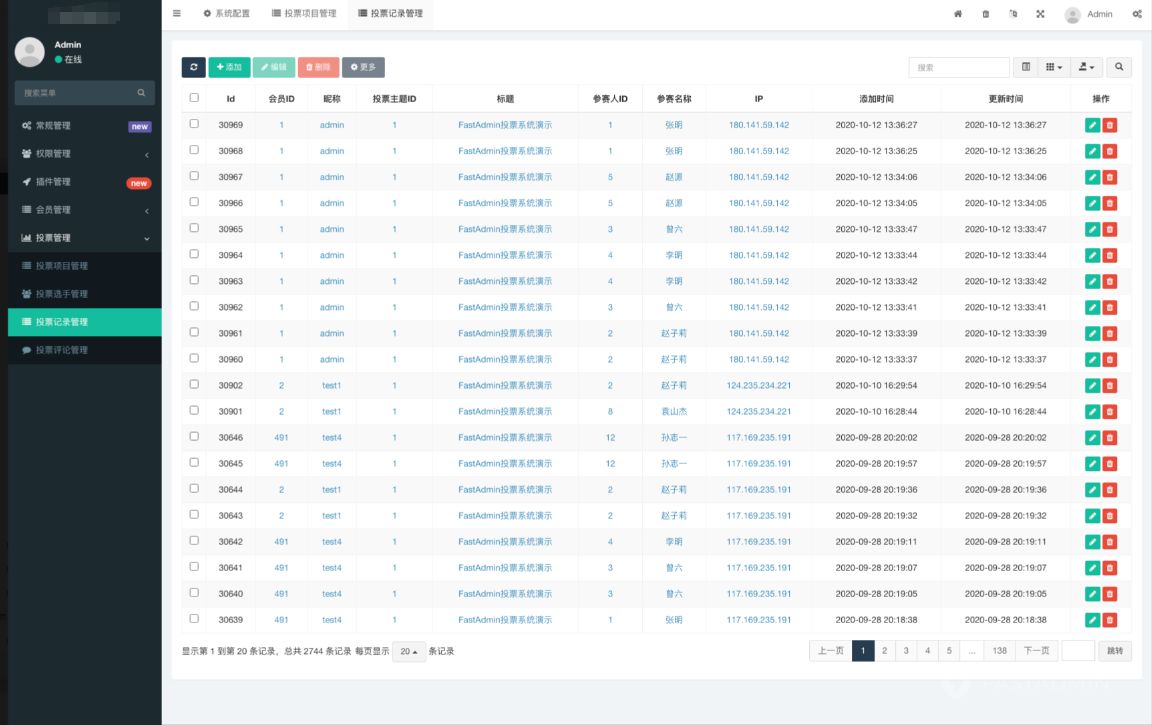
Task: Click nickname link test4 in row 30646
Action: point(331,438)
